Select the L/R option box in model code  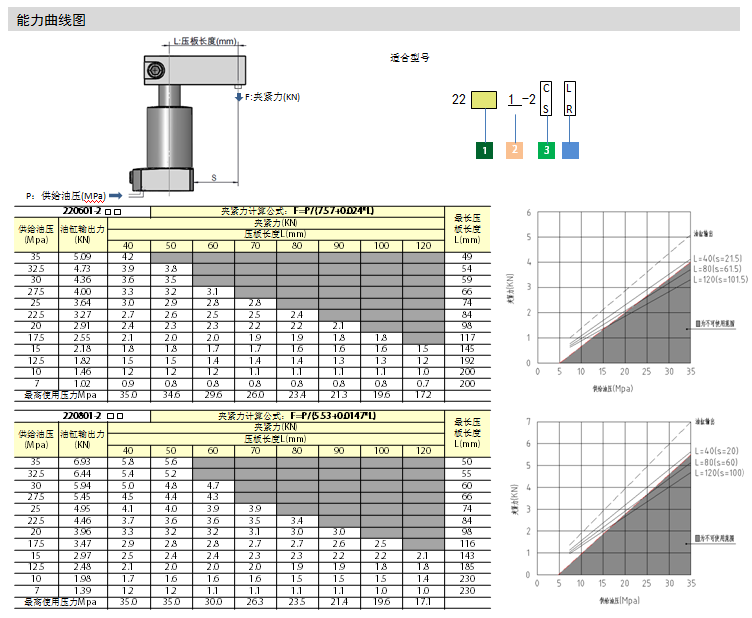tap(569, 99)
